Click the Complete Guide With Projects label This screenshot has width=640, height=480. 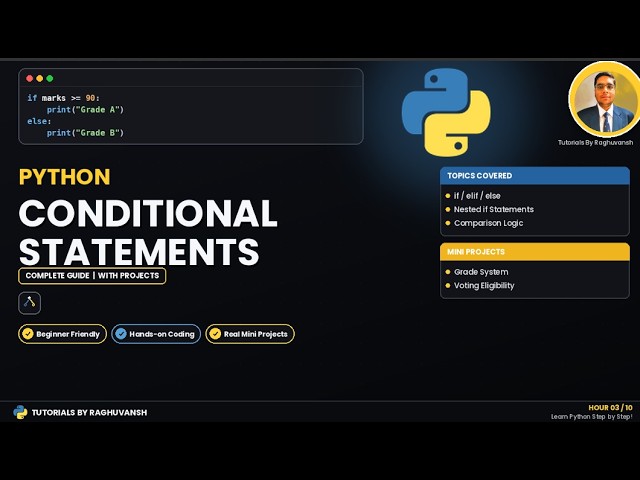[x=92, y=276]
